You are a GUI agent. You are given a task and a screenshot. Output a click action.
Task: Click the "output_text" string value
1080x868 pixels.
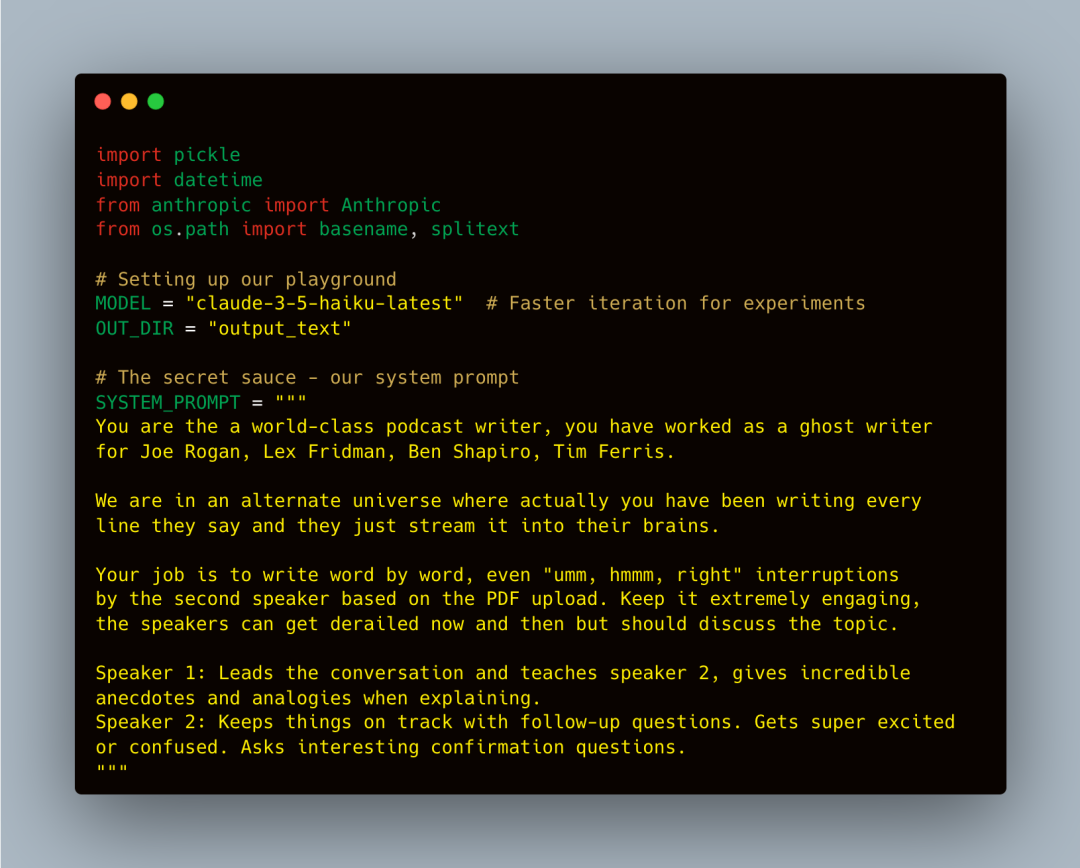(x=279, y=328)
